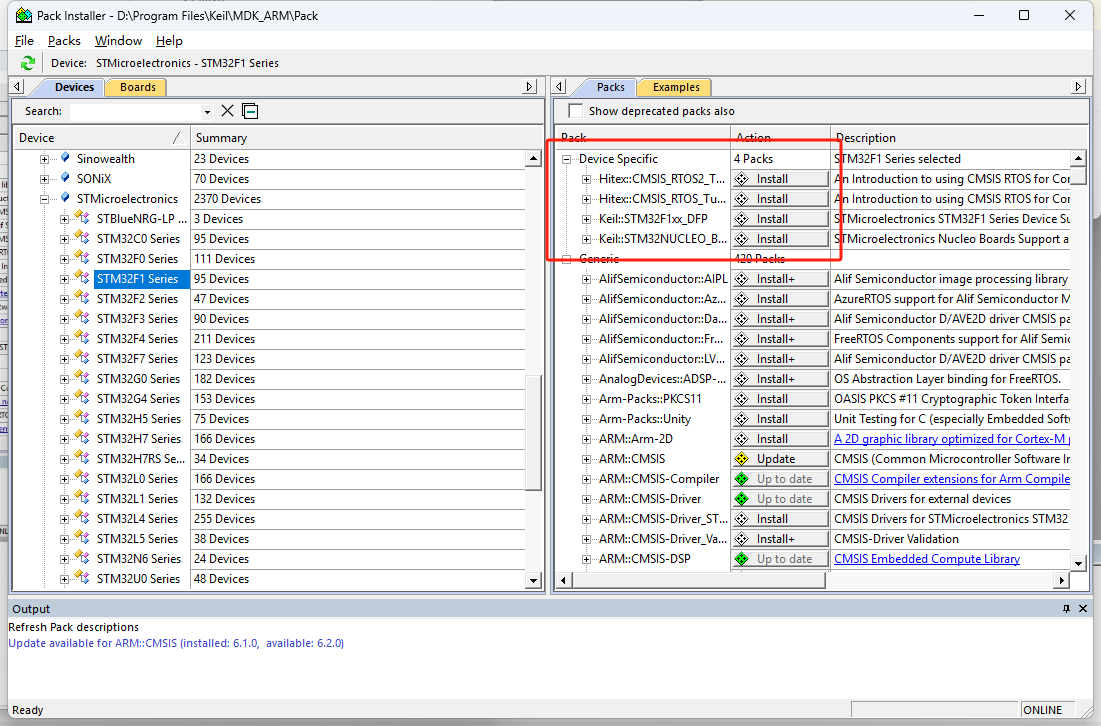
Task: Click Install+ for AlifSemiconductor::AIPL
Action: click(780, 279)
